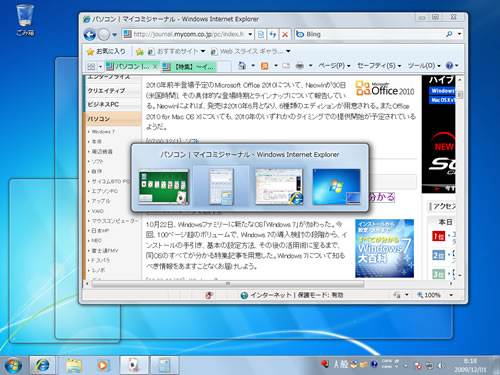Switch to Calculator on the taskbar

[x=164, y=365]
